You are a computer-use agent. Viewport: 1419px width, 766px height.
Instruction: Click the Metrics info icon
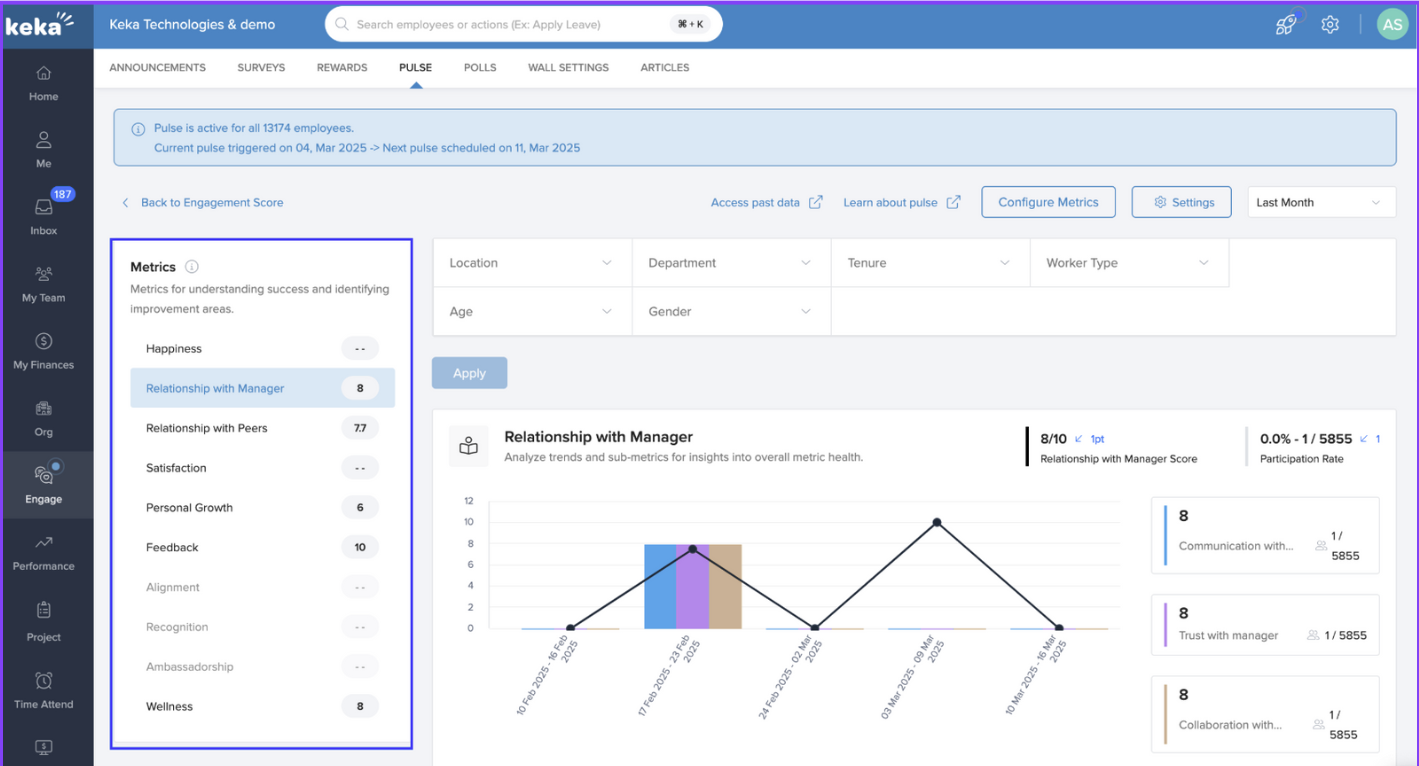pyautogui.click(x=192, y=267)
